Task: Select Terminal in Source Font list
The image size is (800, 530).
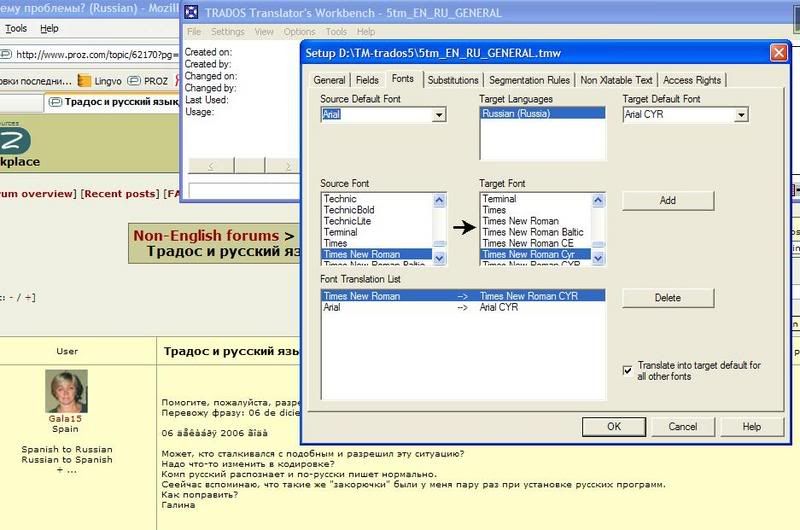Action: coord(377,232)
